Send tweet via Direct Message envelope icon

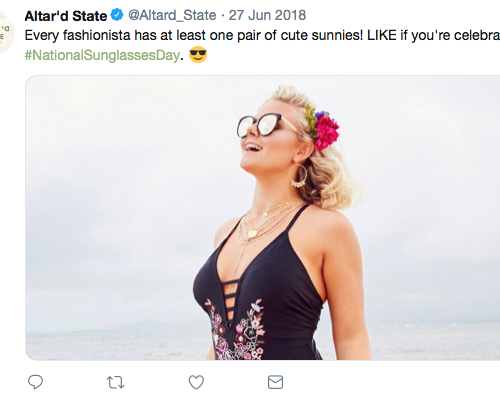275,382
